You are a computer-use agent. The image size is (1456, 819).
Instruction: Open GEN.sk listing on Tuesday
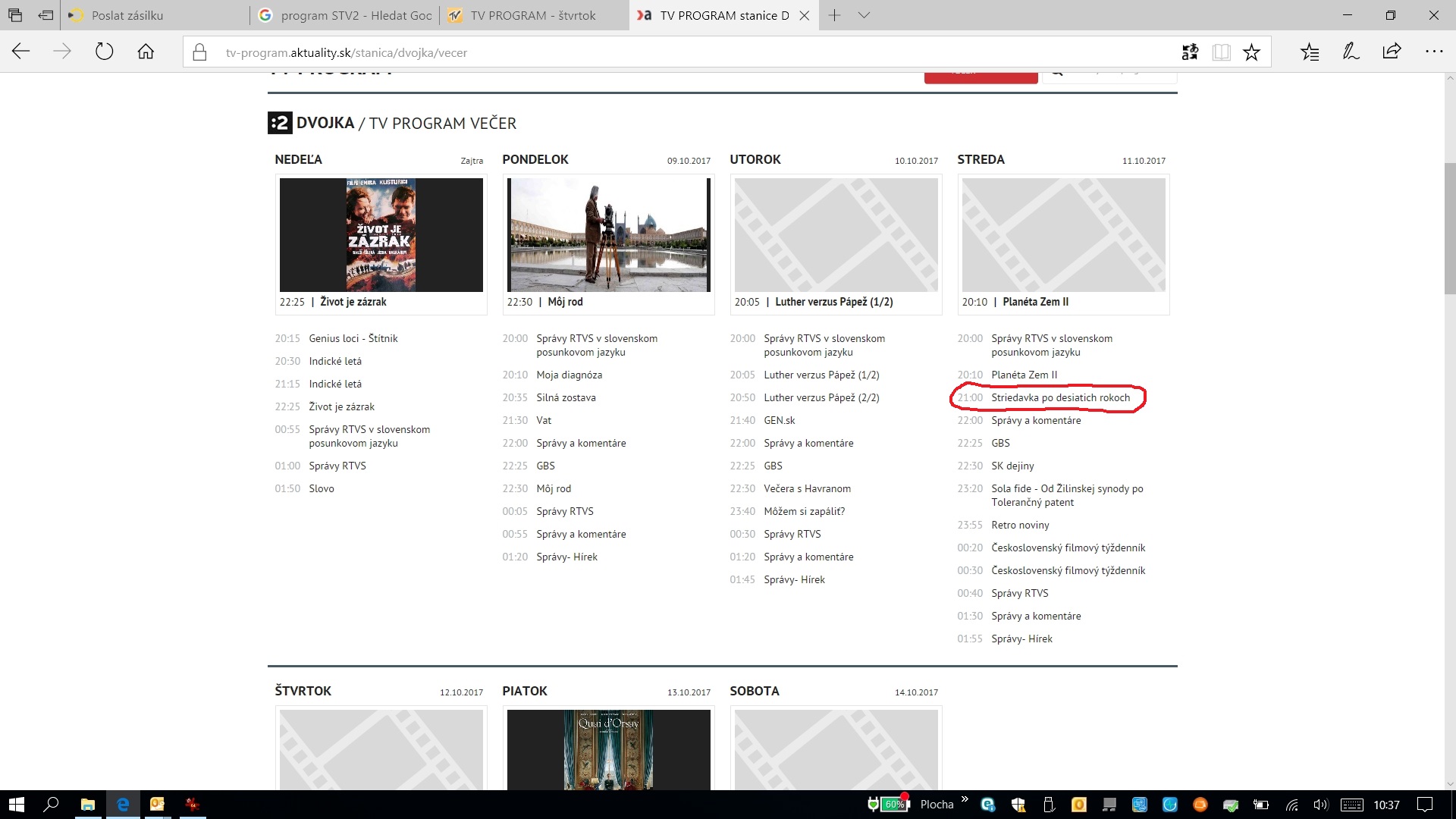coord(779,420)
